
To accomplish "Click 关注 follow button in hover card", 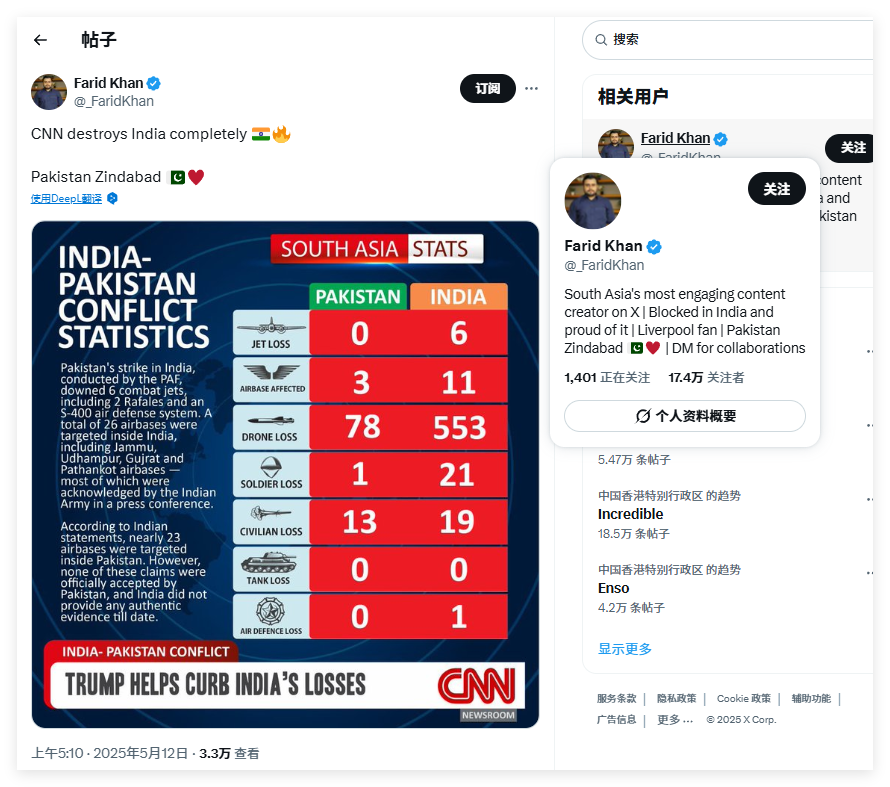I will coord(776,189).
